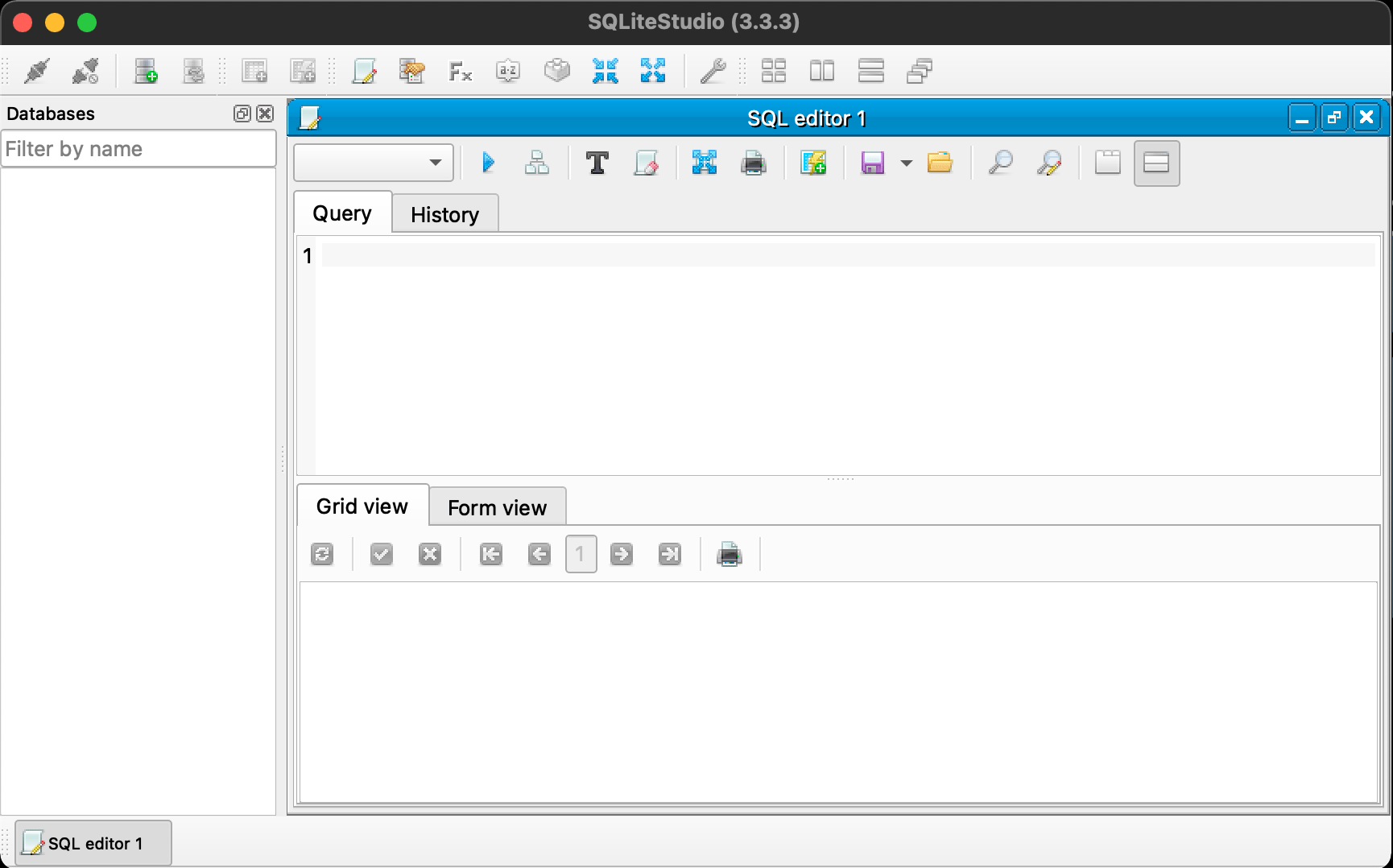Focus the Filter by name field
The image size is (1393, 868).
[x=138, y=149]
